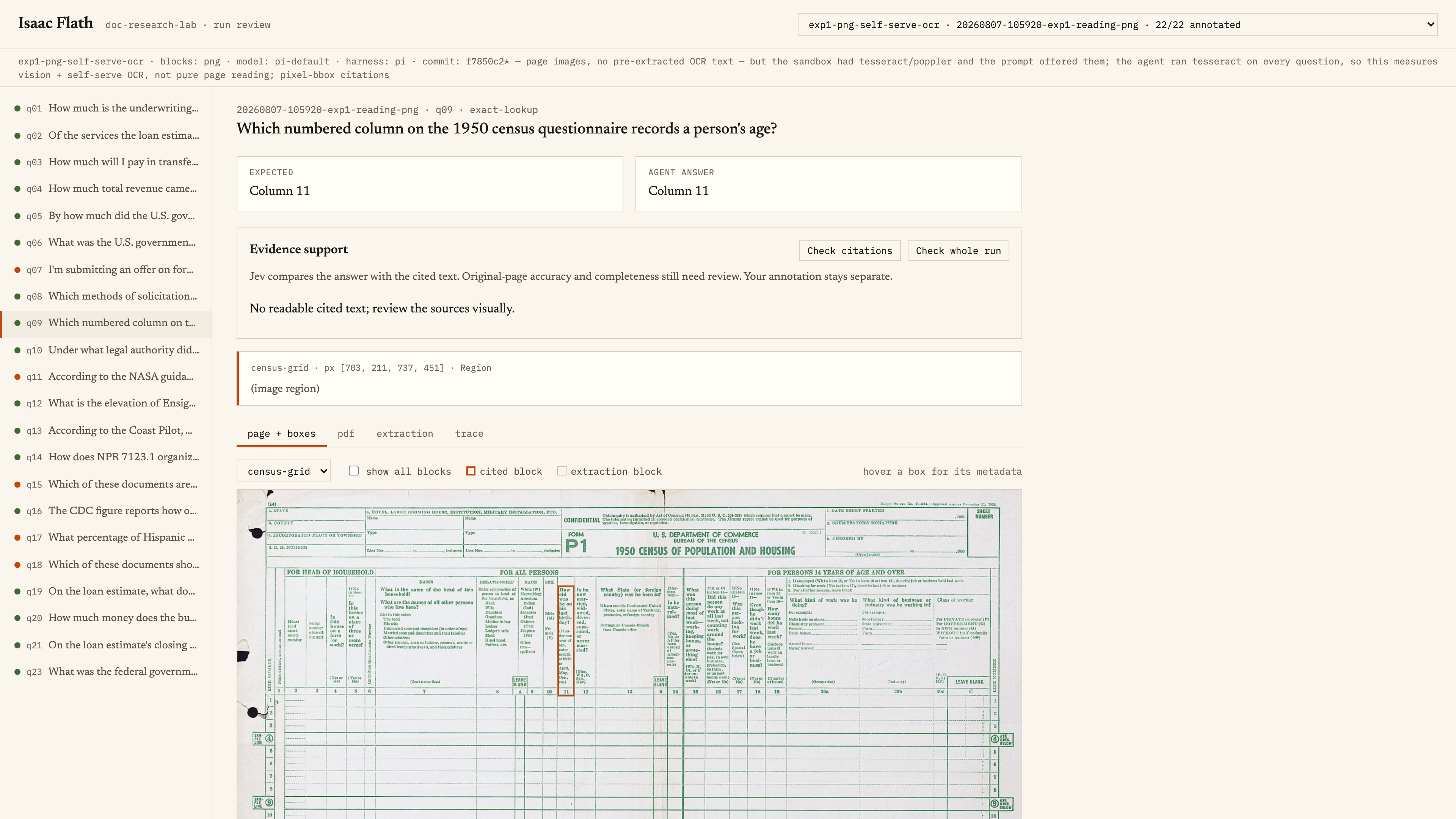Click the red cited box on column 11

tap(566, 640)
